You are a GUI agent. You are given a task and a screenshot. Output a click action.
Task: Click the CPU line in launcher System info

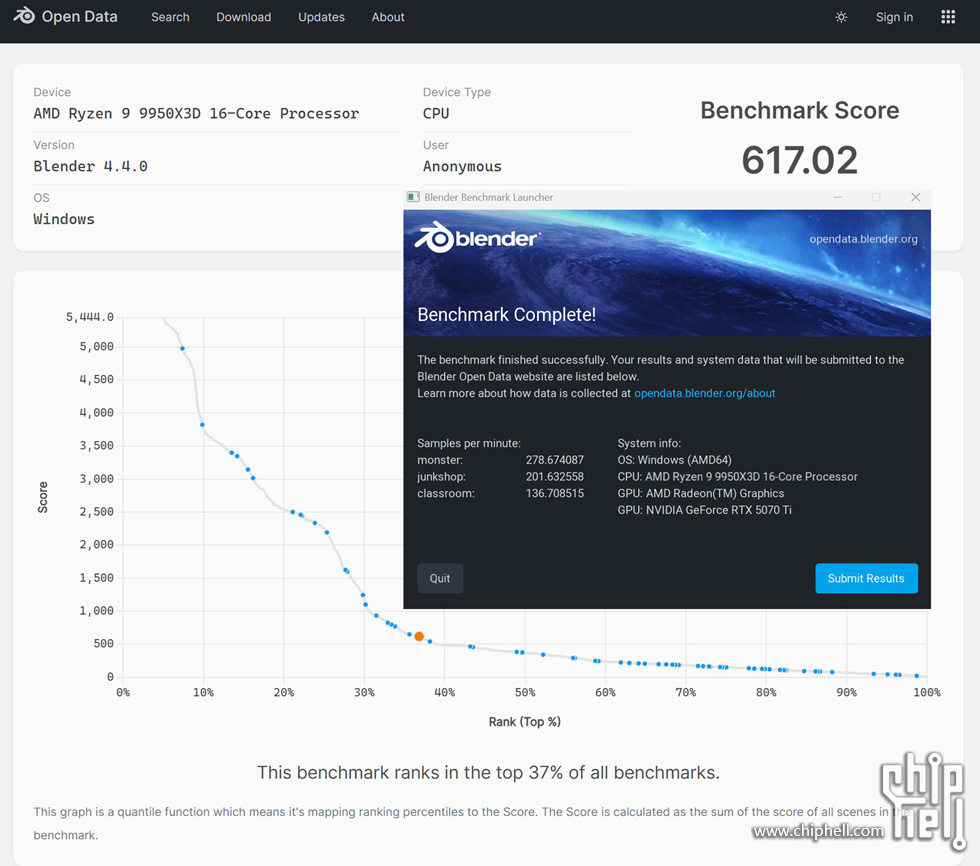[x=738, y=476]
